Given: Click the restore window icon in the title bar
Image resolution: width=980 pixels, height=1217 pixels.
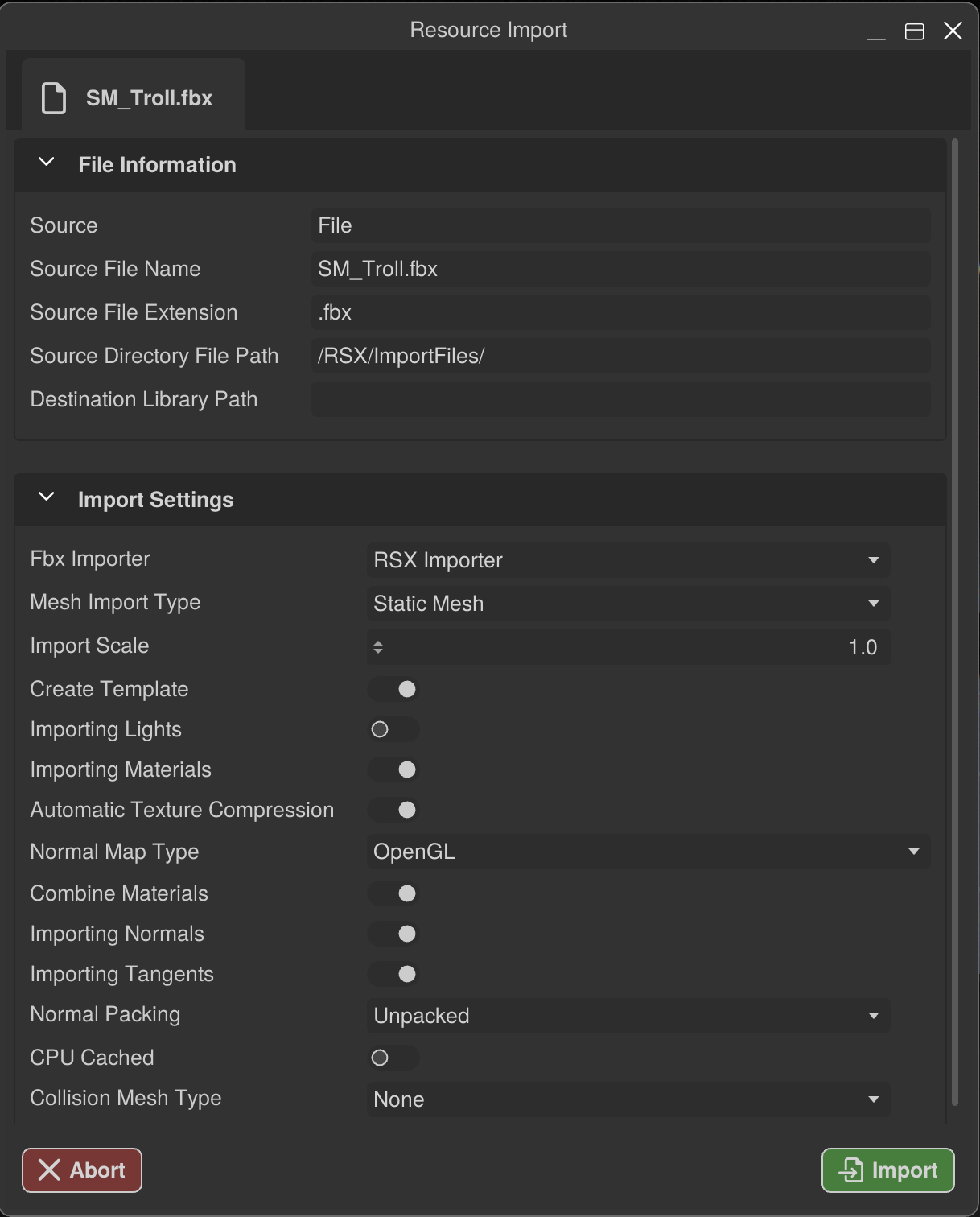Looking at the screenshot, I should (x=915, y=31).
